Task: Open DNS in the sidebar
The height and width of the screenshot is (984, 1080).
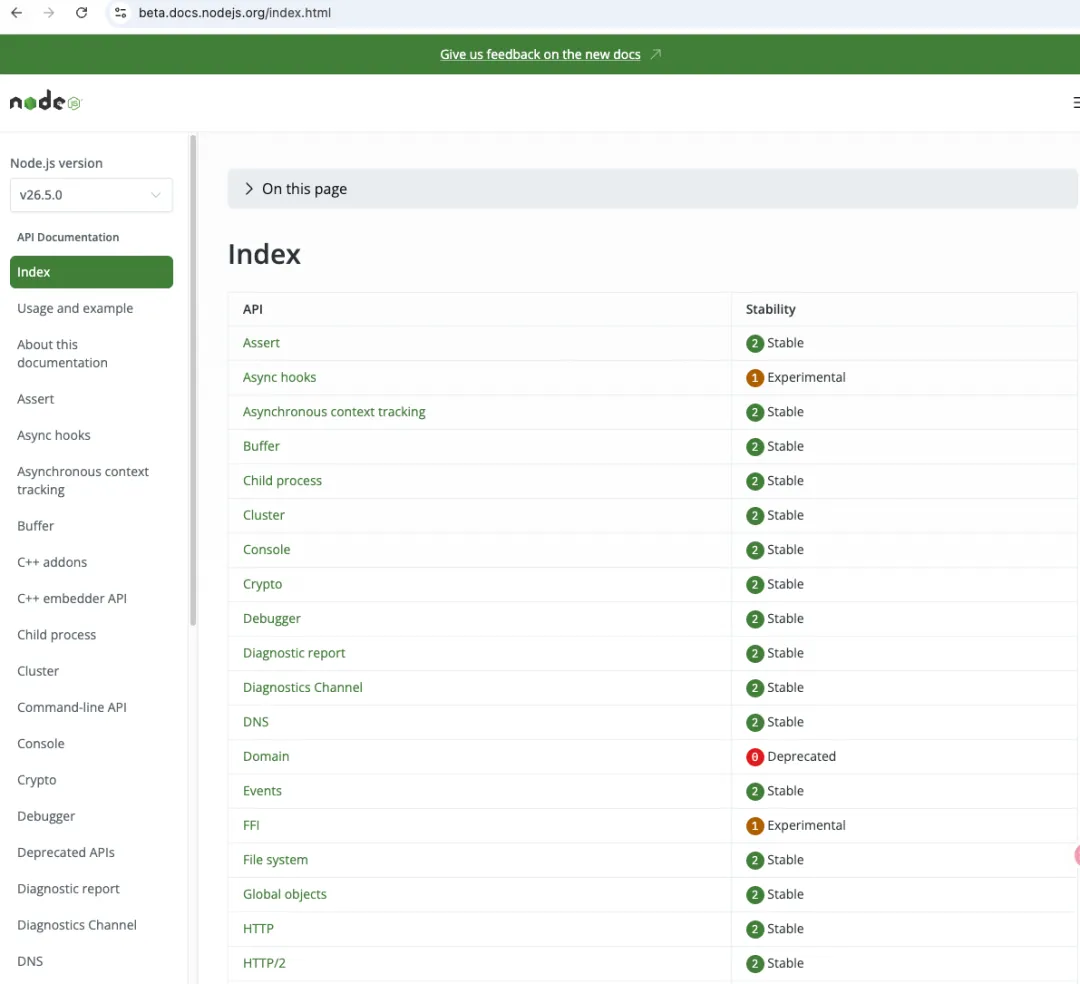Action: click(30, 961)
